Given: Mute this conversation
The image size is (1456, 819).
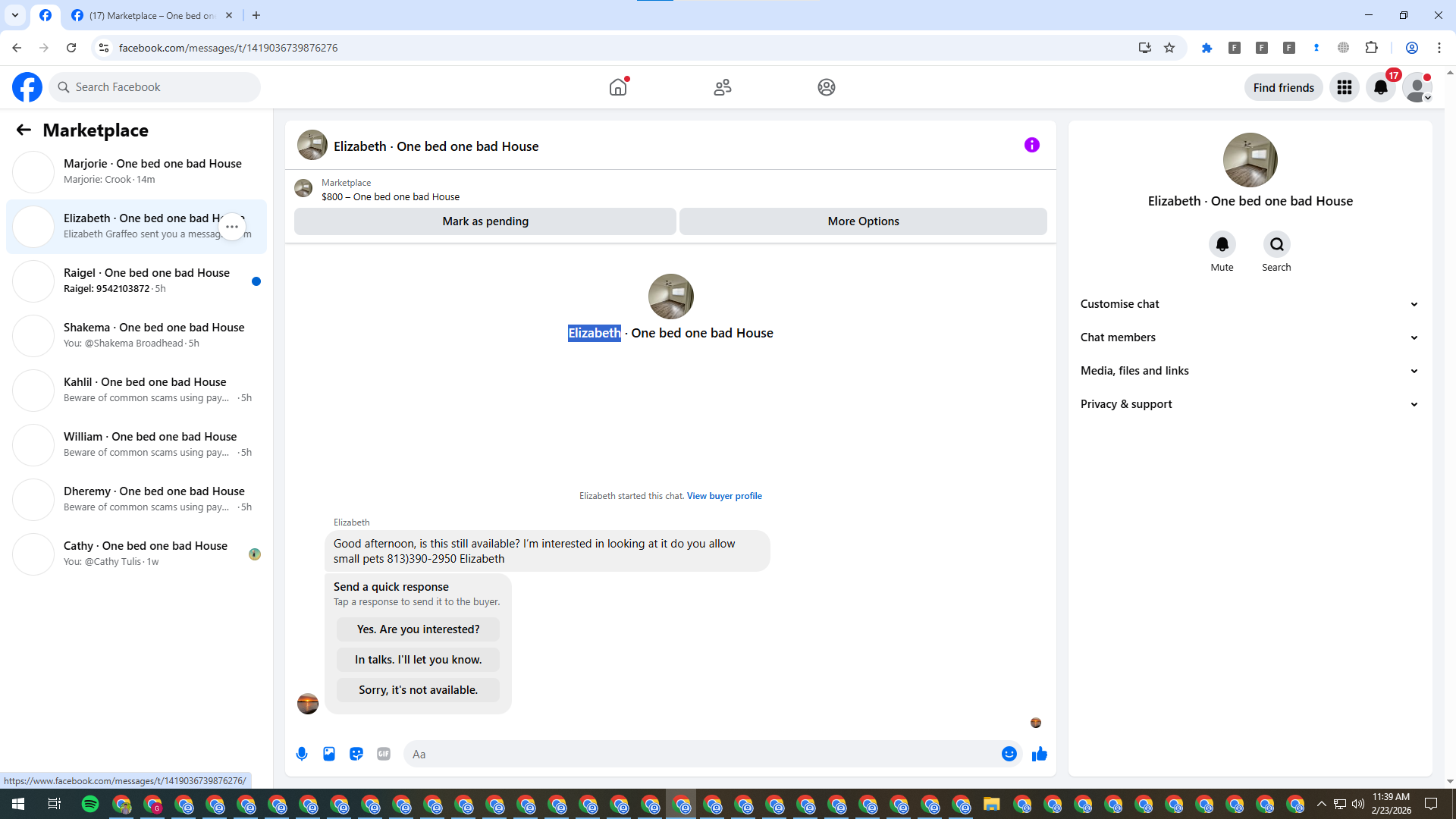Looking at the screenshot, I should click(x=1222, y=244).
